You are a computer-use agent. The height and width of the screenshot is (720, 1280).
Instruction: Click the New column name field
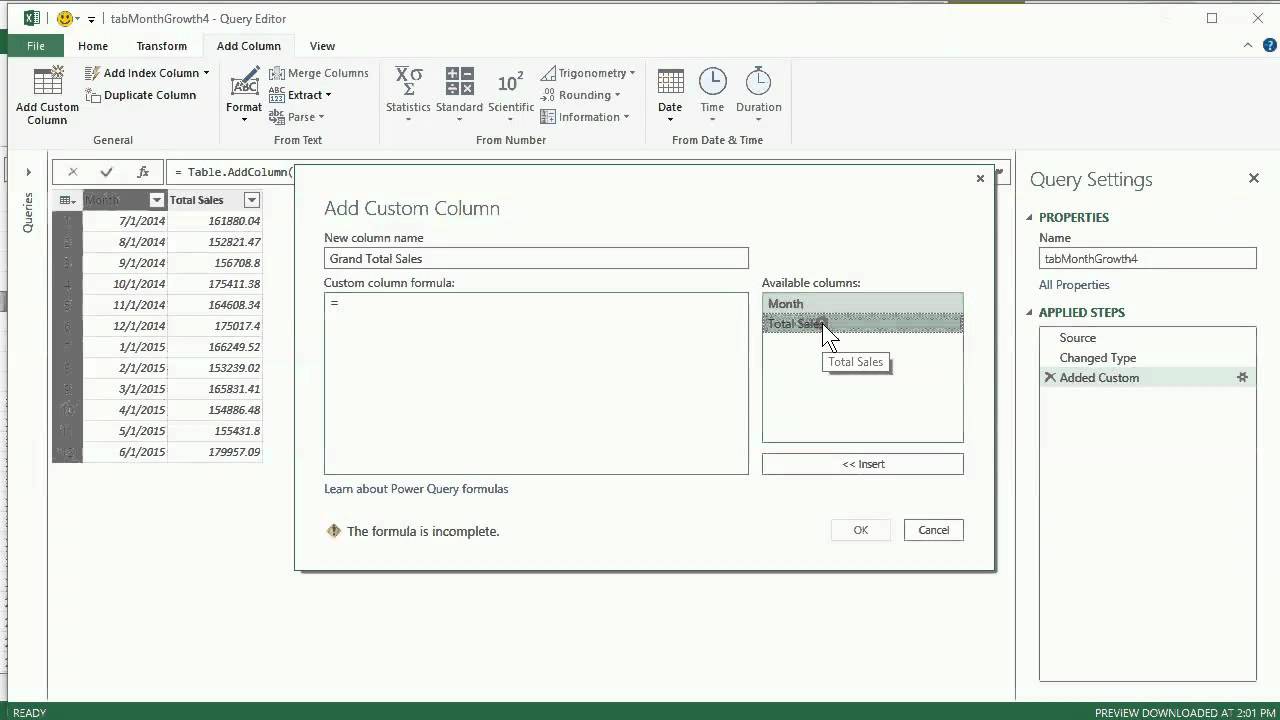[x=536, y=258]
